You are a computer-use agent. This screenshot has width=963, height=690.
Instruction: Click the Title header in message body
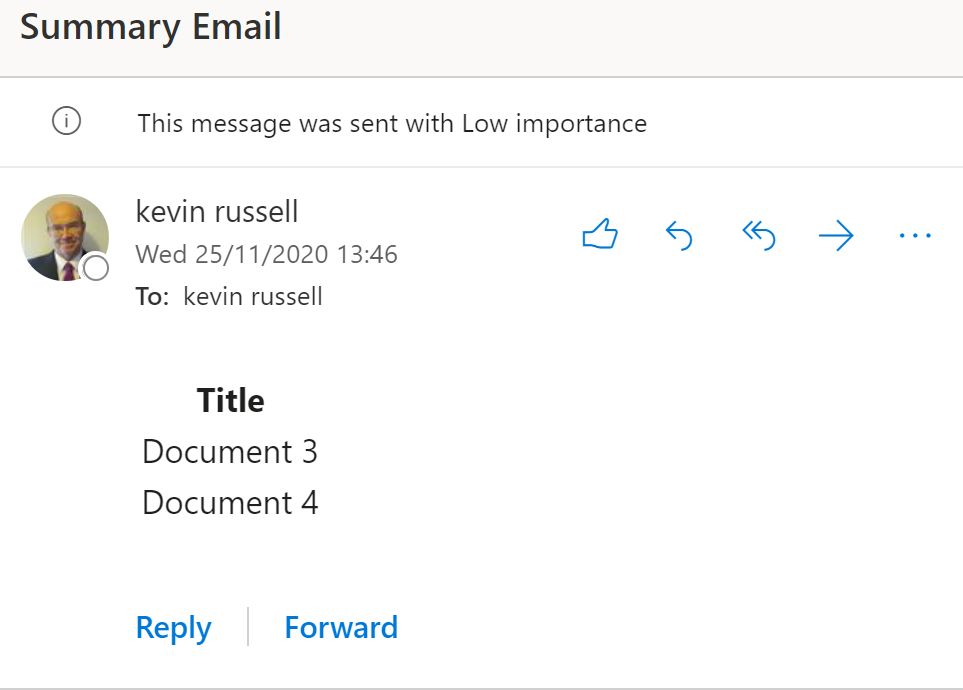tap(230, 401)
